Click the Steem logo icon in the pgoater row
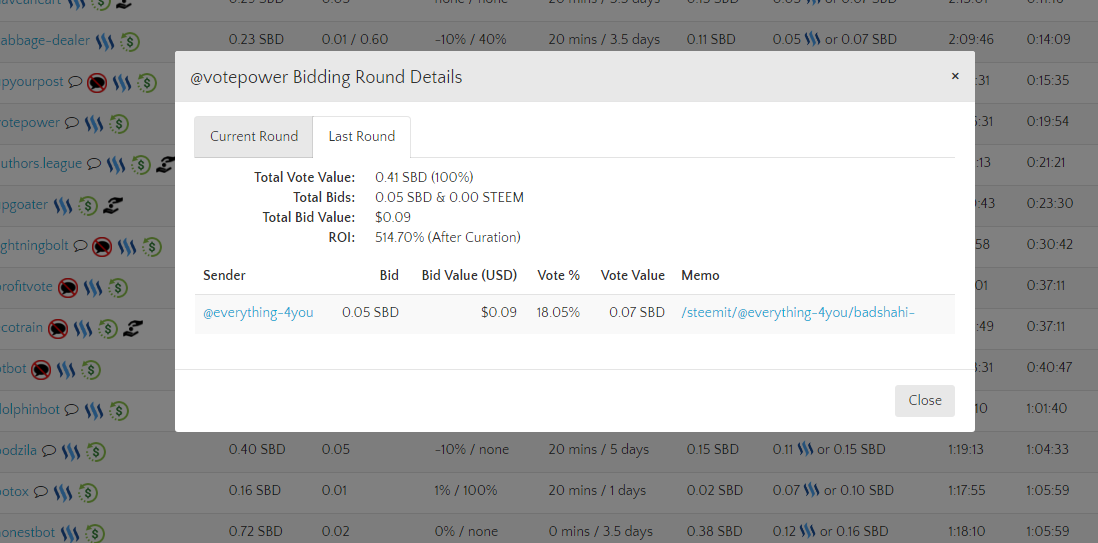 [x=63, y=205]
